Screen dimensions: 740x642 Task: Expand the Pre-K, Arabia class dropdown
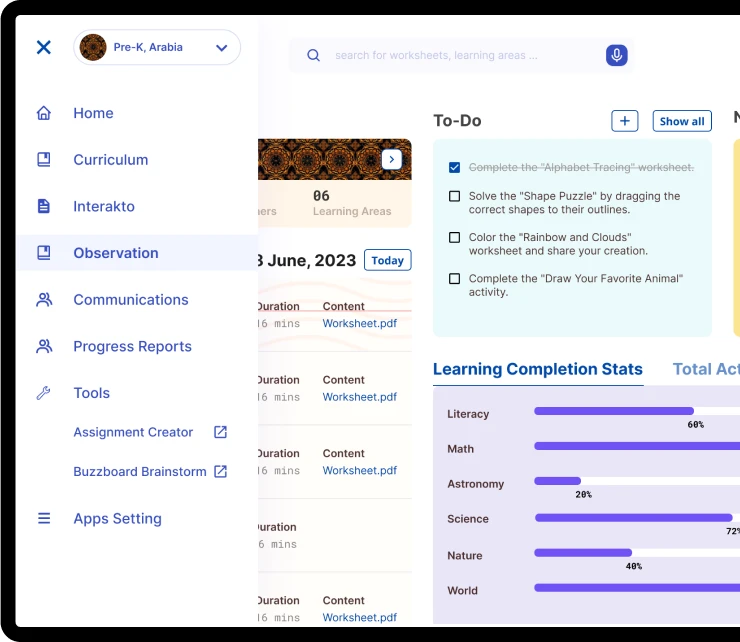coord(221,47)
